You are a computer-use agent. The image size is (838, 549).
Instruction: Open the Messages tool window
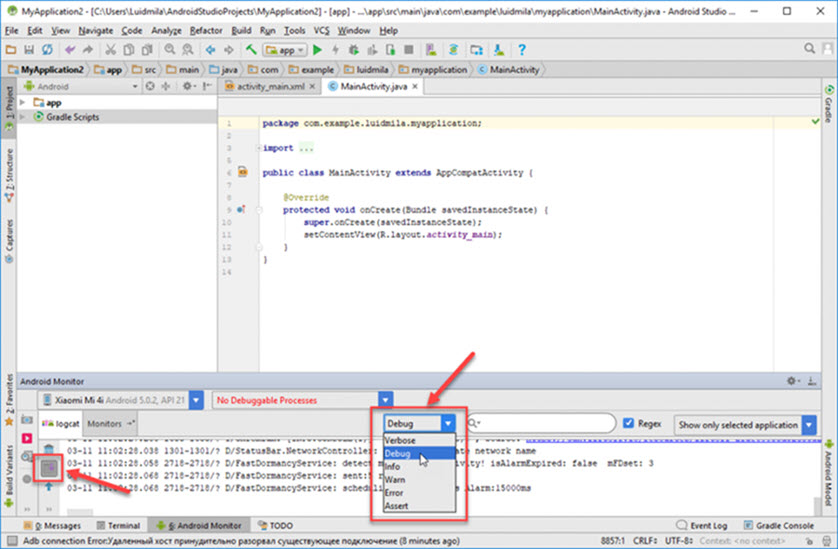52,525
